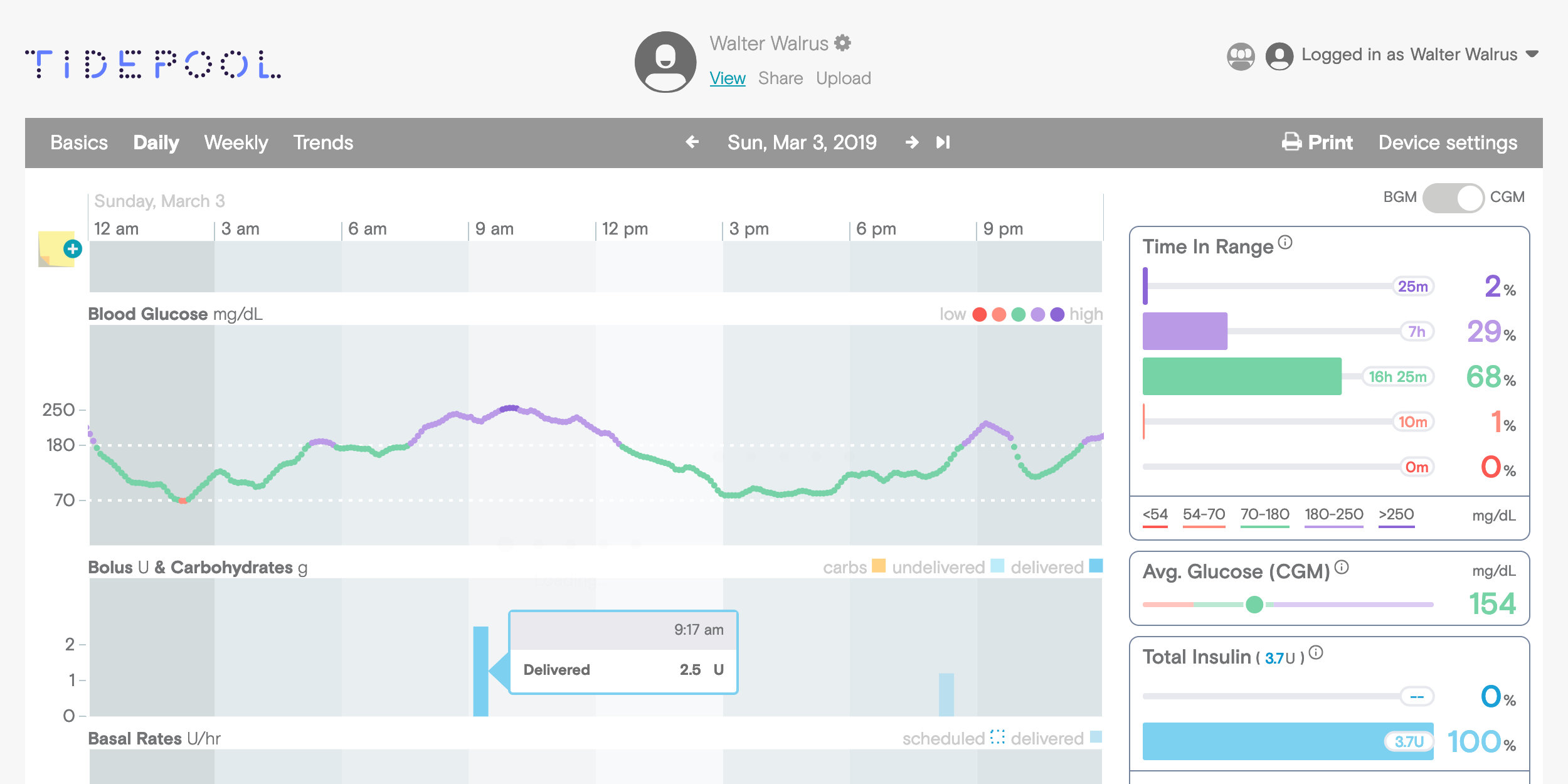
Task: Open the Upload link
Action: pos(843,78)
